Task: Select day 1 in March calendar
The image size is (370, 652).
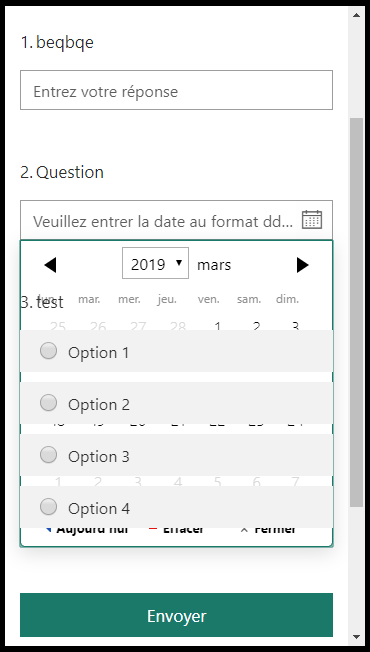Action: click(217, 326)
